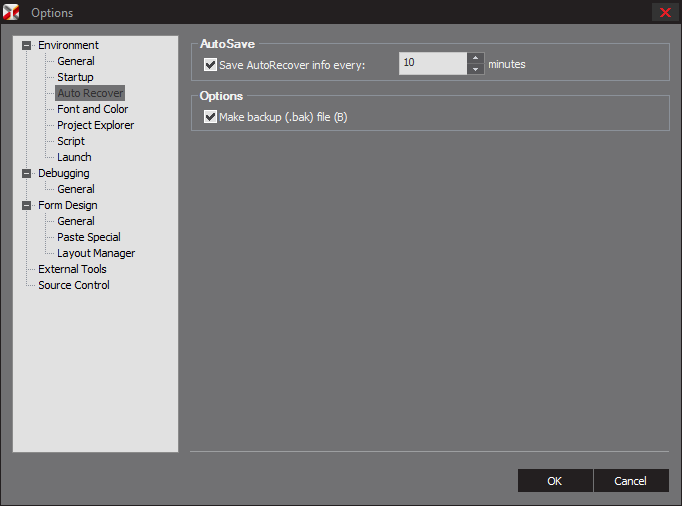Screen dimensions: 682x506
Task: Select the Launch settings item
Action: click(x=74, y=157)
